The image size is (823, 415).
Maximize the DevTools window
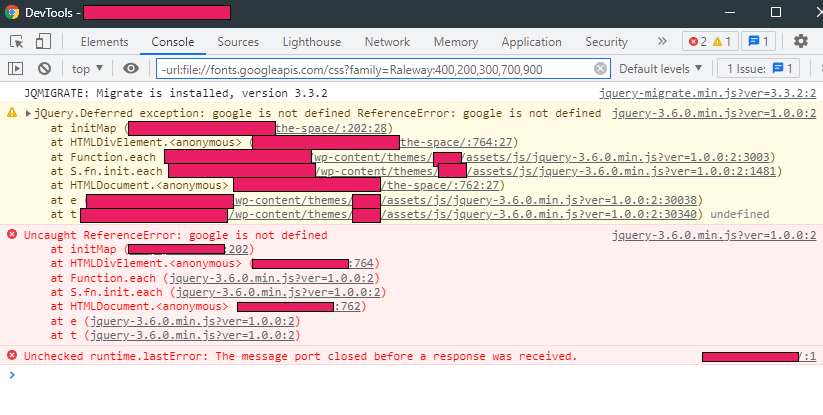click(776, 12)
